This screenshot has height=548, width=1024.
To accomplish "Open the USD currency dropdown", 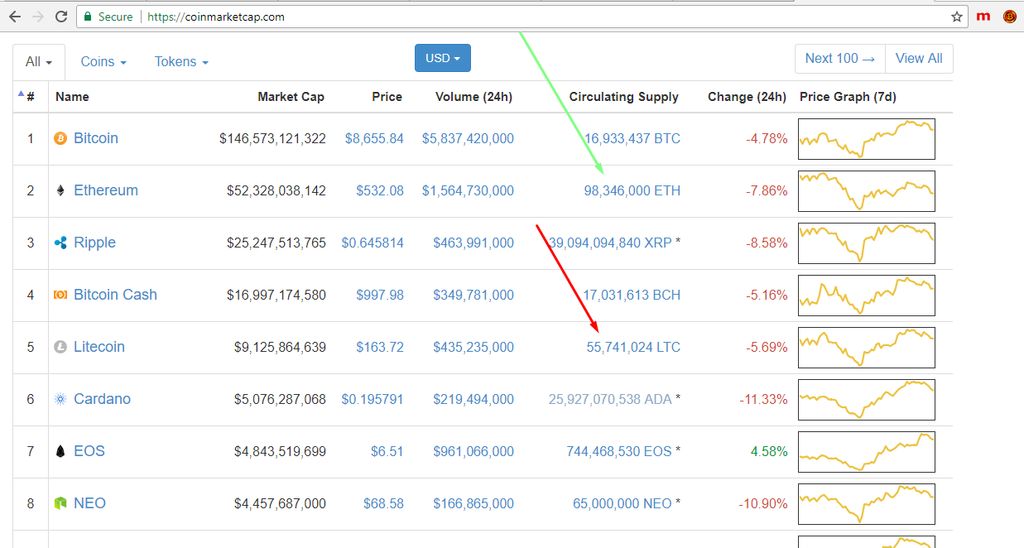I will [x=442, y=58].
